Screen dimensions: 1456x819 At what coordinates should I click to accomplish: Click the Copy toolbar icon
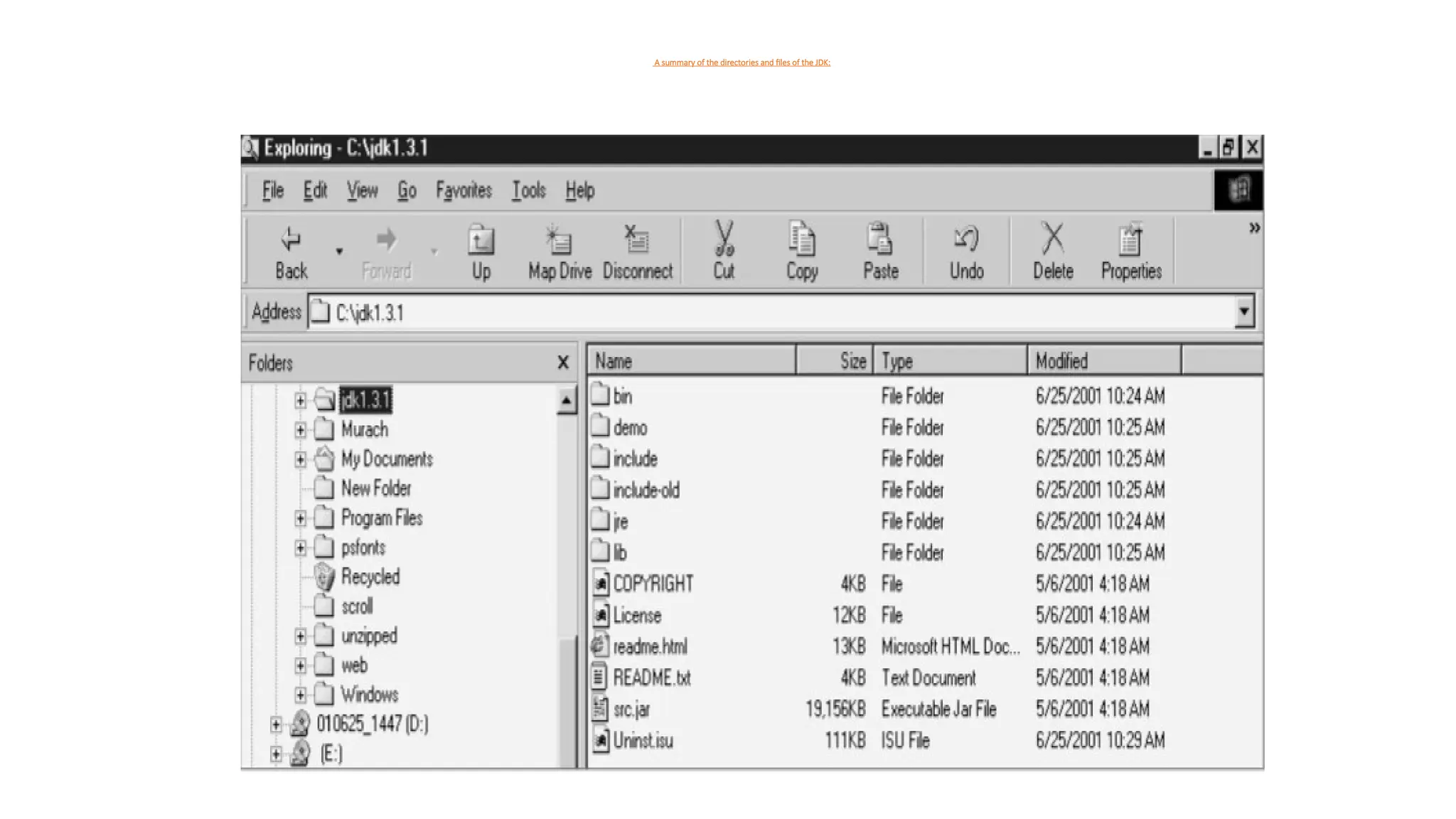pos(802,238)
